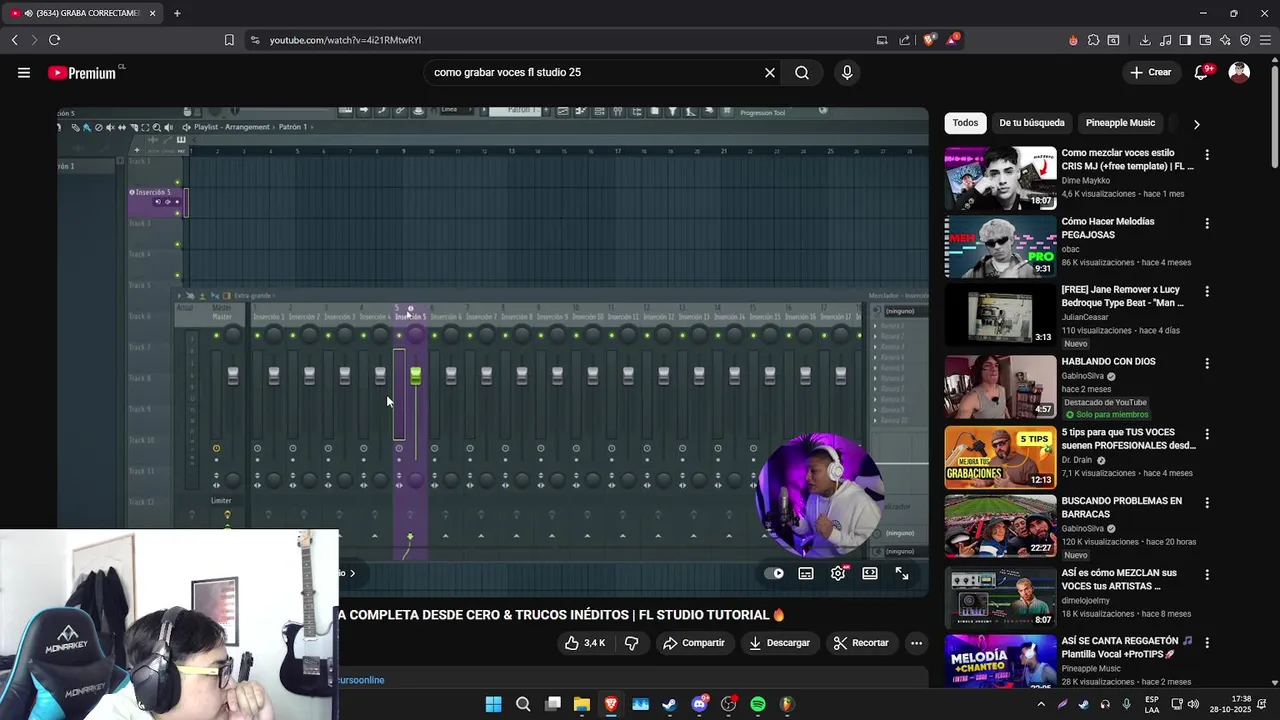Click the Crear button
The height and width of the screenshot is (720, 1280).
coord(1150,72)
